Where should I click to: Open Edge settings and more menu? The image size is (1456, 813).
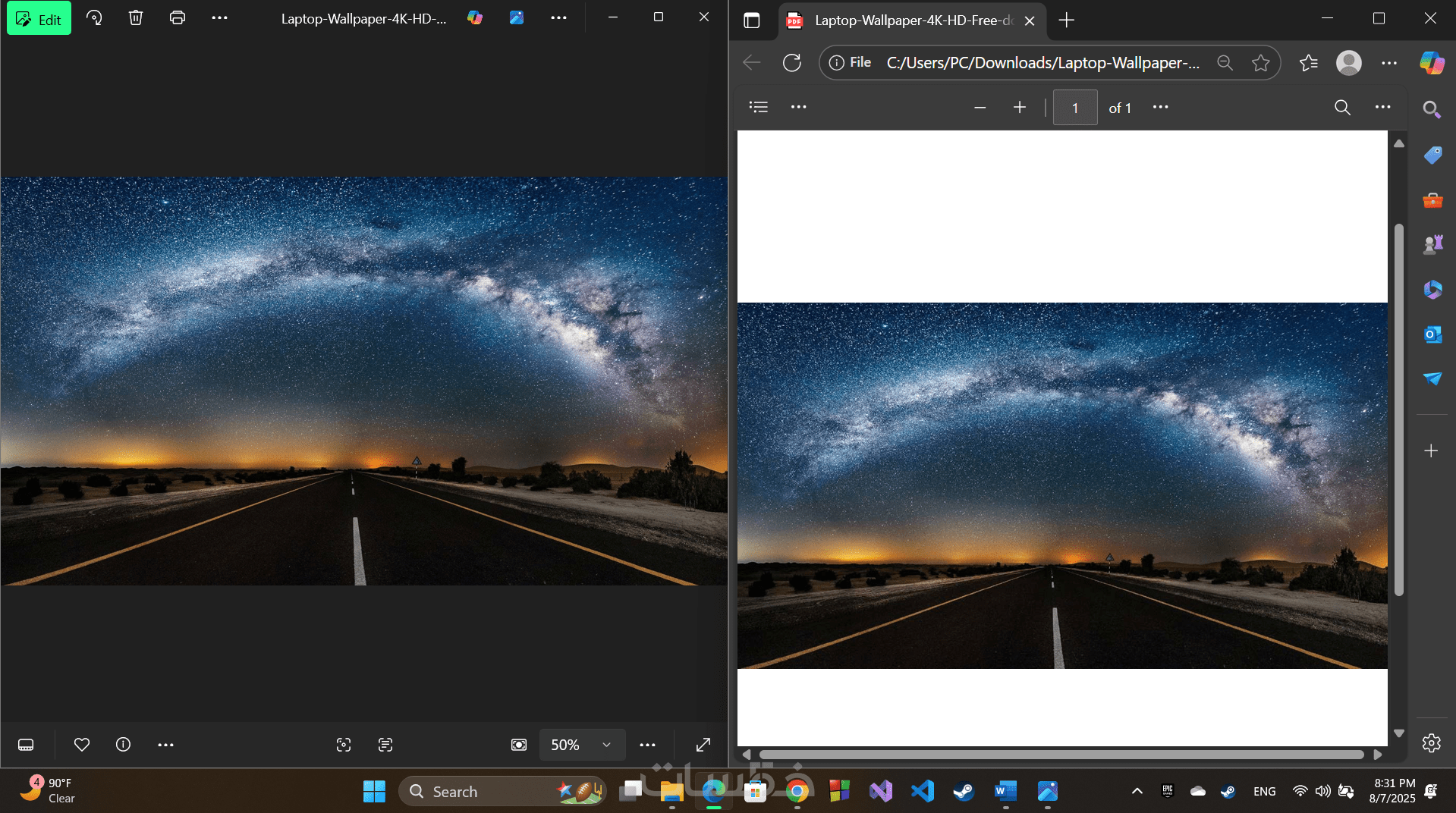coord(1389,62)
